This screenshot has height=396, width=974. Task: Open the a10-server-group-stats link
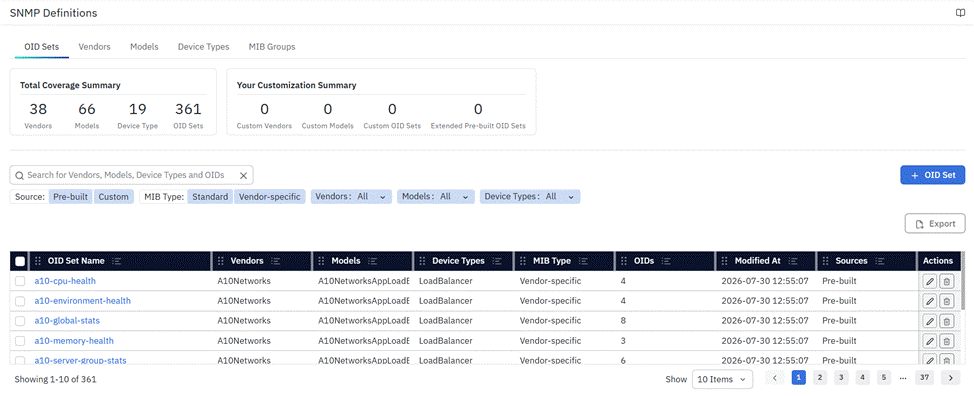click(81, 361)
